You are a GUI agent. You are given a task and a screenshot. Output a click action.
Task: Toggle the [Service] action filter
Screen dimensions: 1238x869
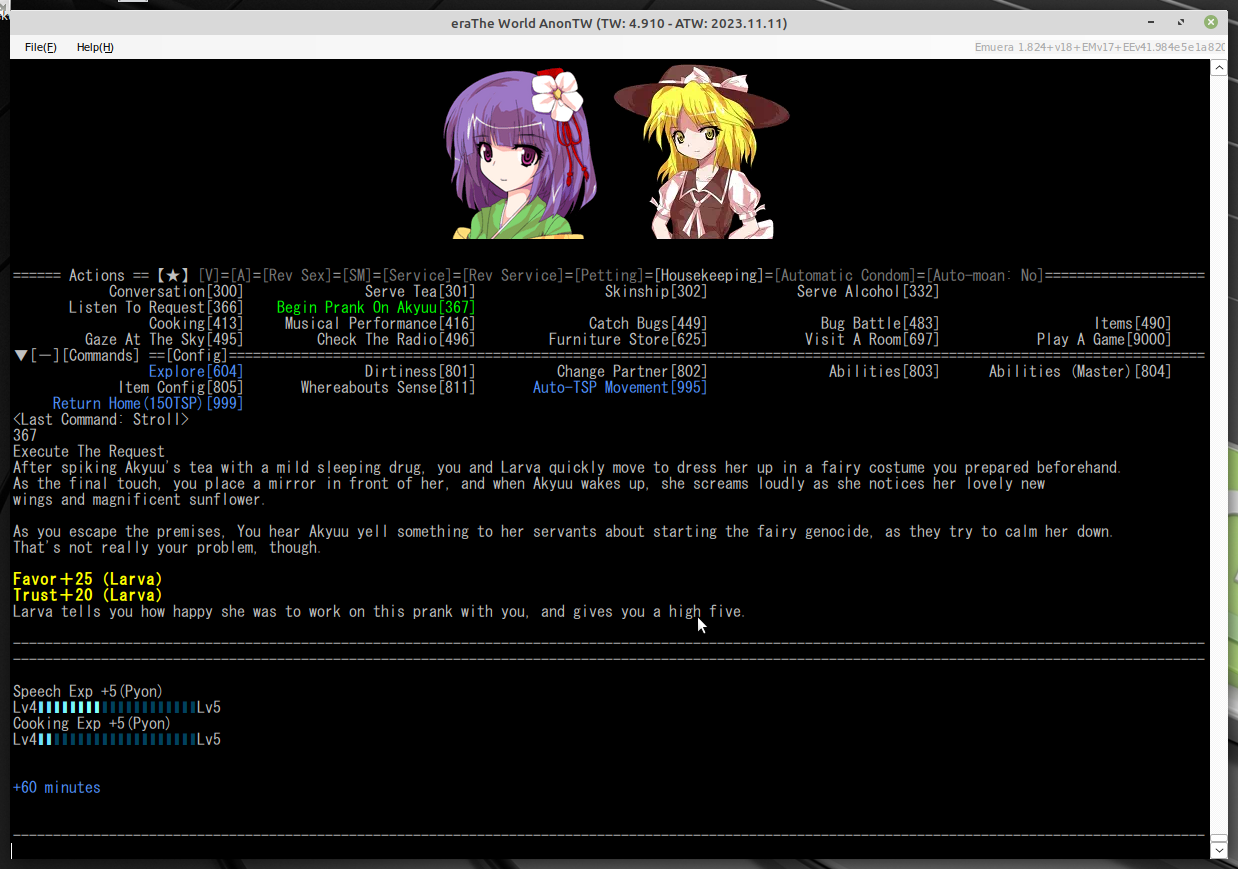click(x=417, y=276)
